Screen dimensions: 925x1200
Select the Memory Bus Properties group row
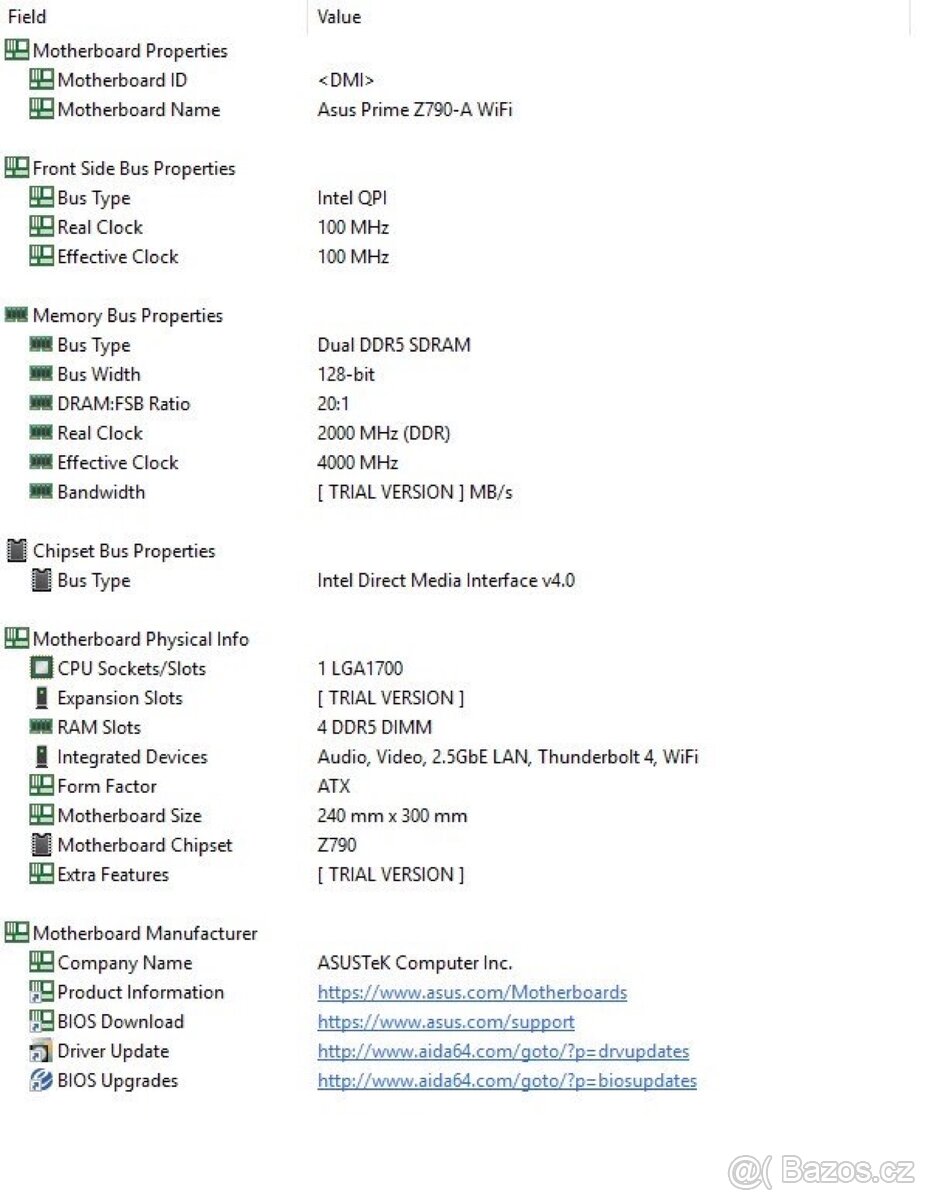tap(128, 315)
